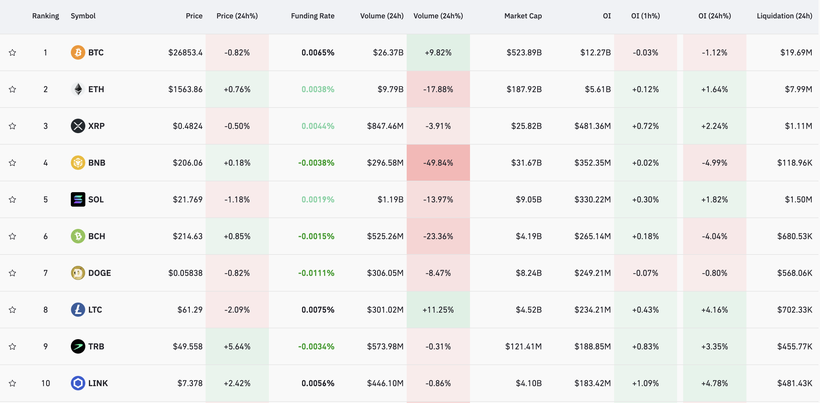Click the Bitcoin (BTC) coin icon
This screenshot has height=403, width=820.
coord(78,52)
